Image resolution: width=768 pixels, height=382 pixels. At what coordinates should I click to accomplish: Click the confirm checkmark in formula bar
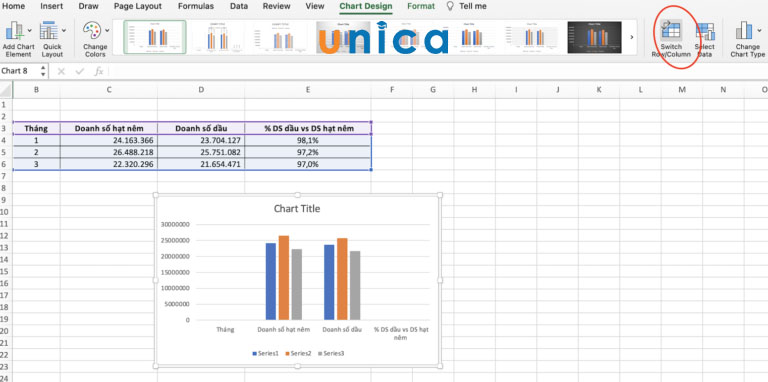tap(79, 72)
